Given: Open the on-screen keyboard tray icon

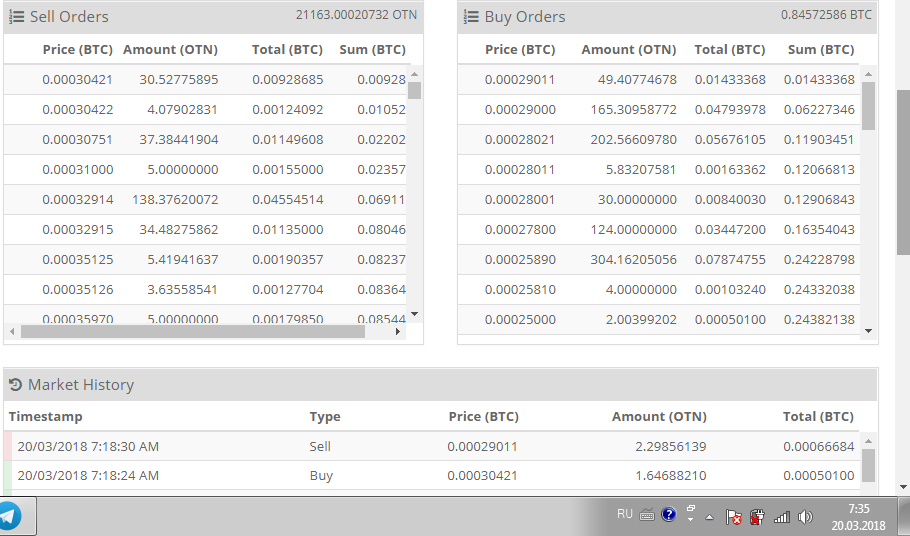Looking at the screenshot, I should pos(647,516).
